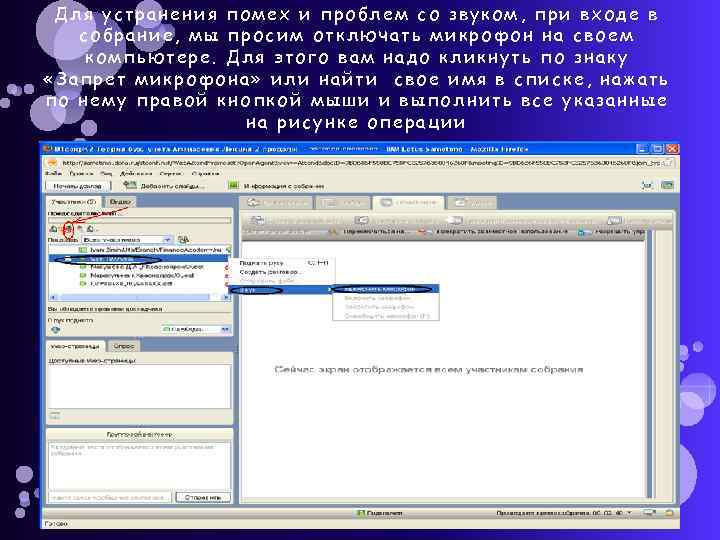Select the second tab above the sharing area

pyautogui.click(x=343, y=202)
